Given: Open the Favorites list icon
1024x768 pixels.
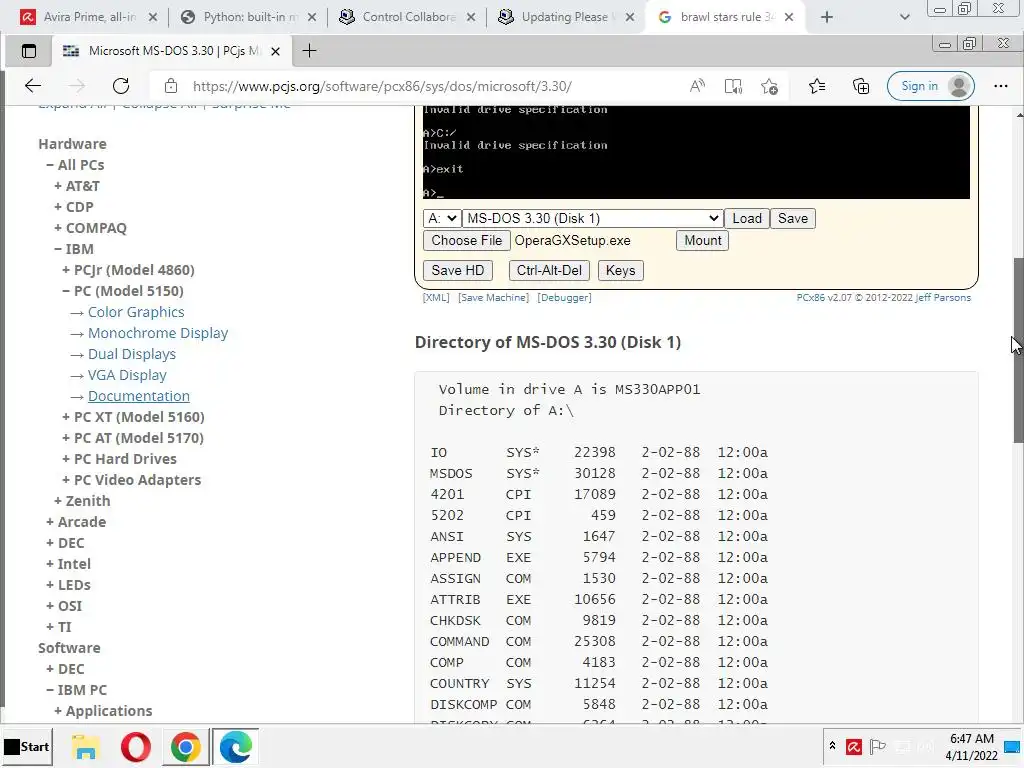Looking at the screenshot, I should (816, 86).
